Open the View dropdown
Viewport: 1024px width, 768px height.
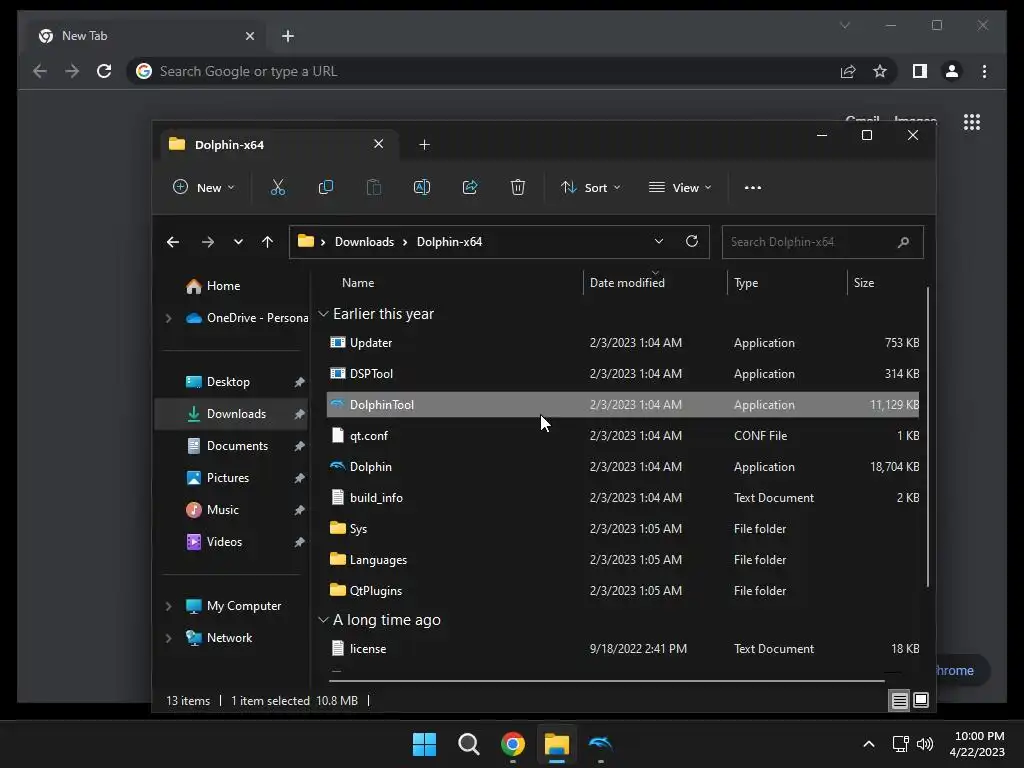coord(680,187)
